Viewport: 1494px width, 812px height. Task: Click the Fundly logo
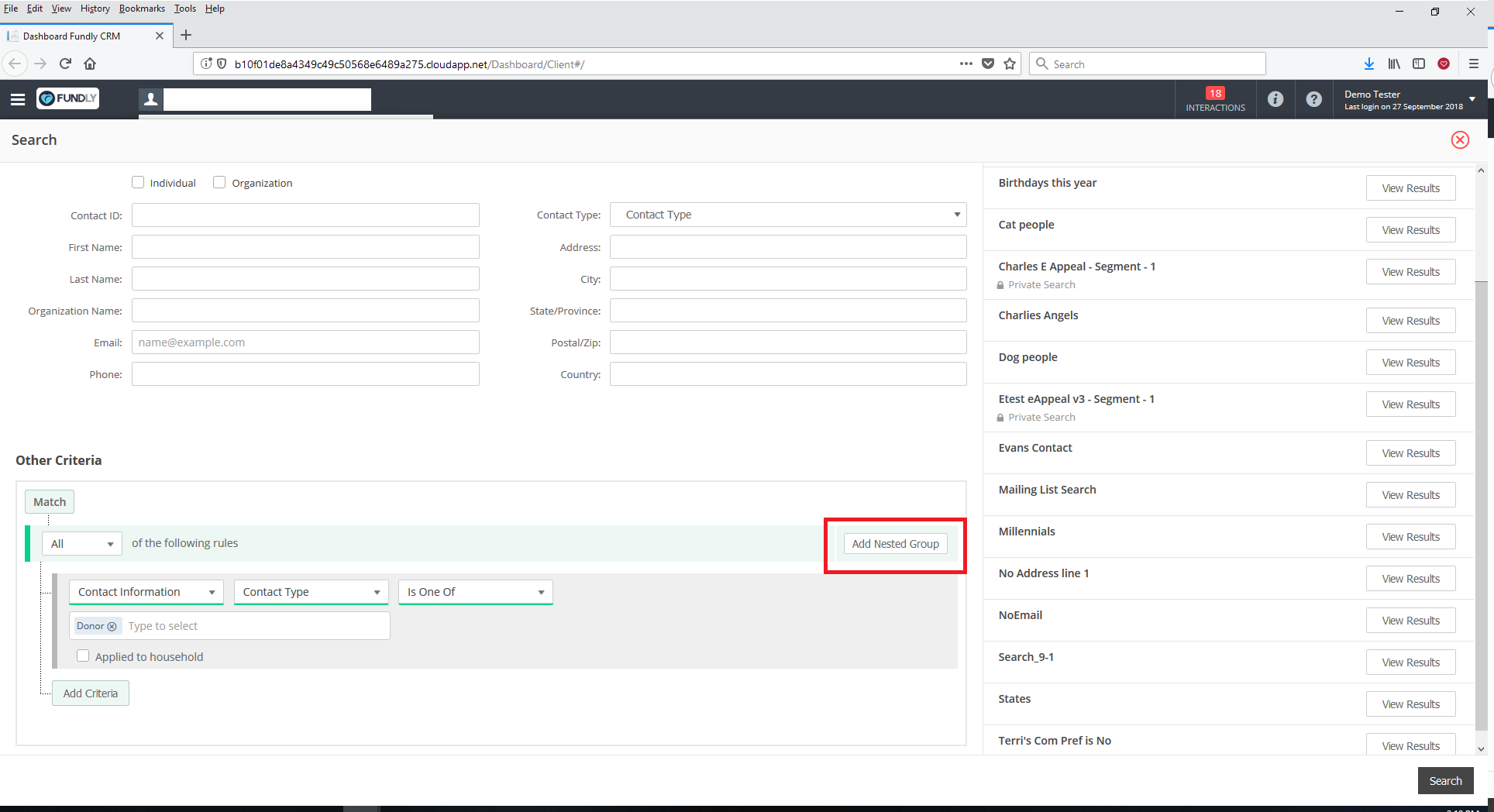[68, 98]
